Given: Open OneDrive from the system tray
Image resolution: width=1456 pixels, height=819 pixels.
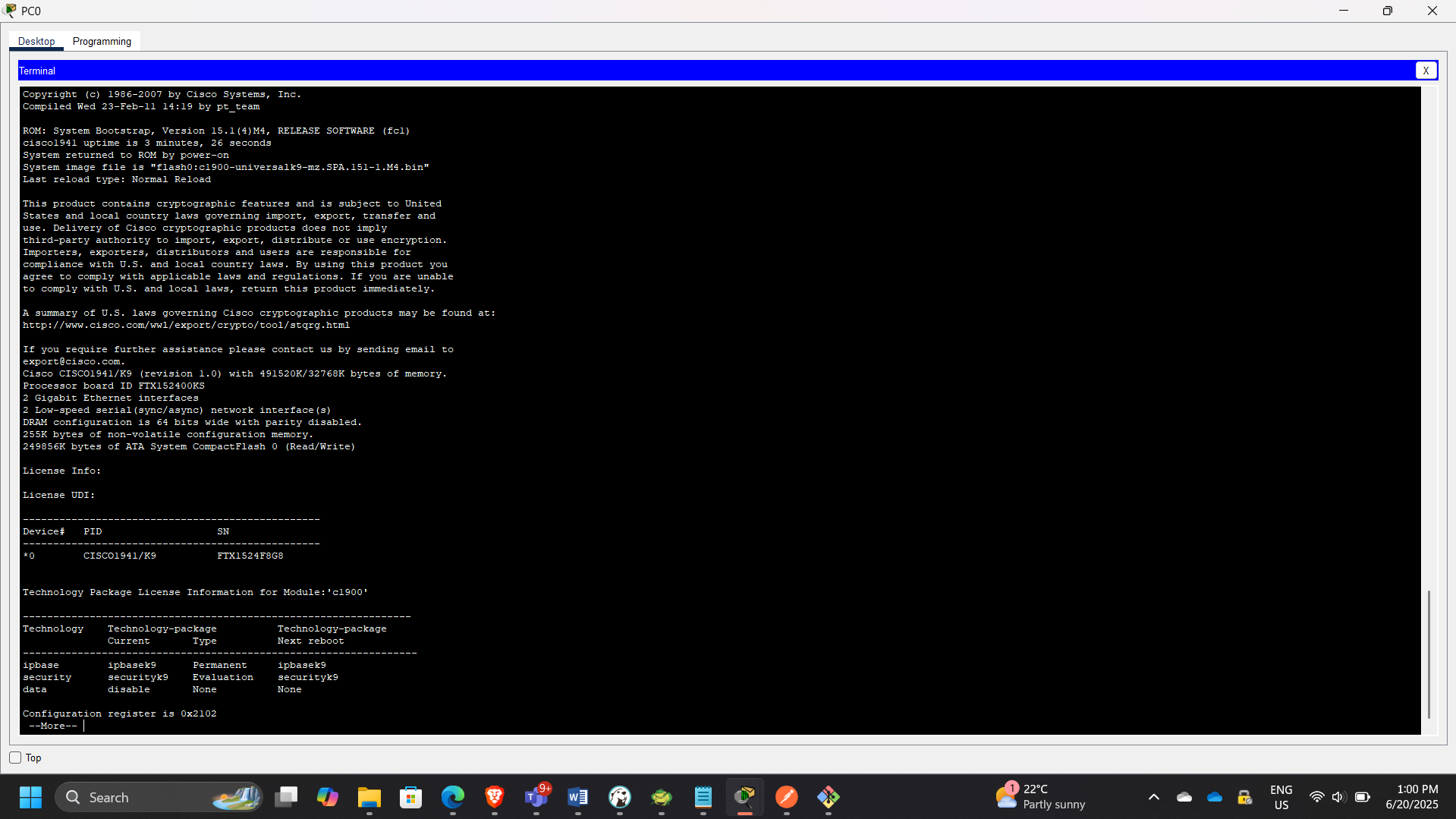Looking at the screenshot, I should pyautogui.click(x=1213, y=797).
